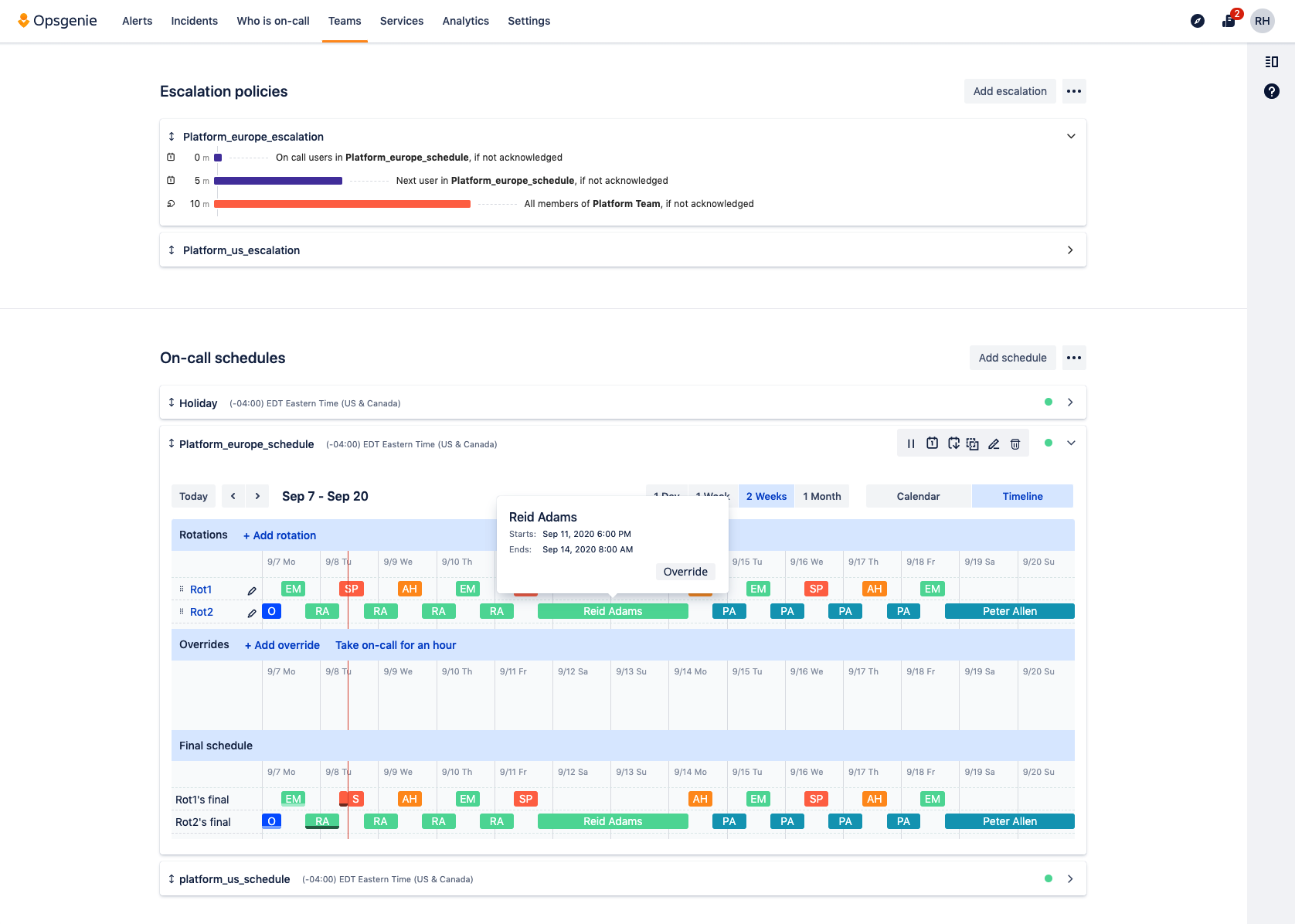Expand the Platform_us_escalation policy
Screen dimensions: 1295x924
click(x=1070, y=250)
